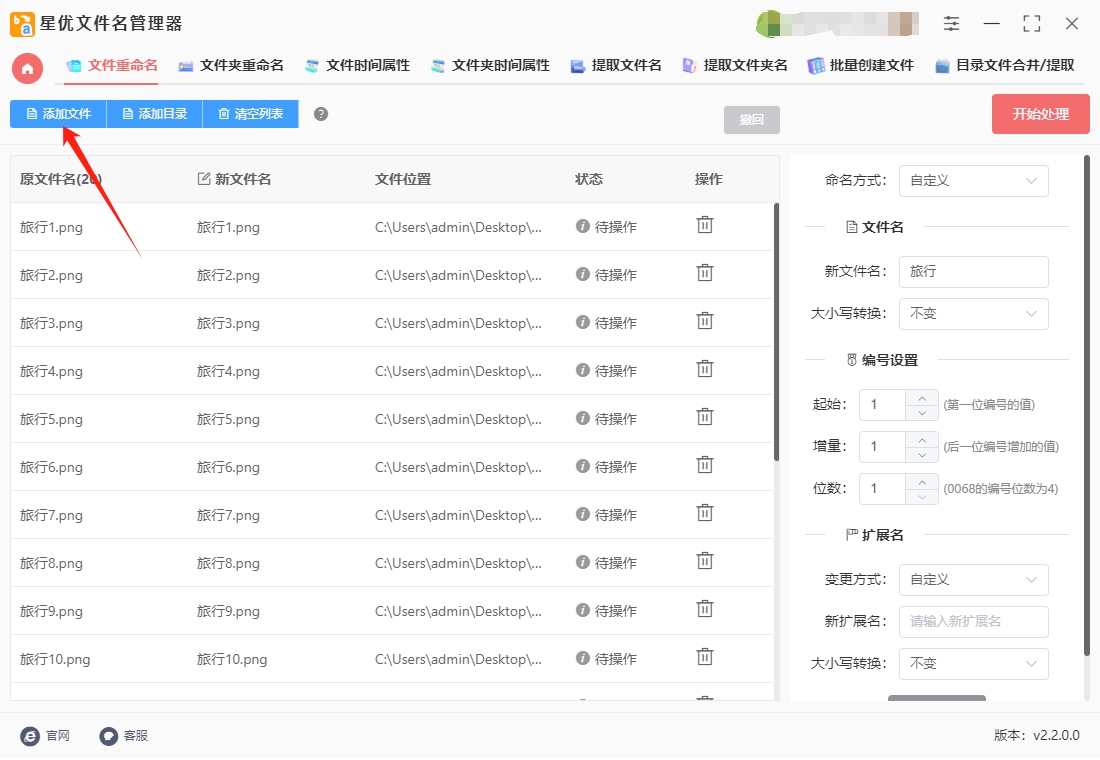1100x760 pixels.
Task: Click the settings panel vertical scrollbar
Action: pyautogui.click(x=1087, y=406)
